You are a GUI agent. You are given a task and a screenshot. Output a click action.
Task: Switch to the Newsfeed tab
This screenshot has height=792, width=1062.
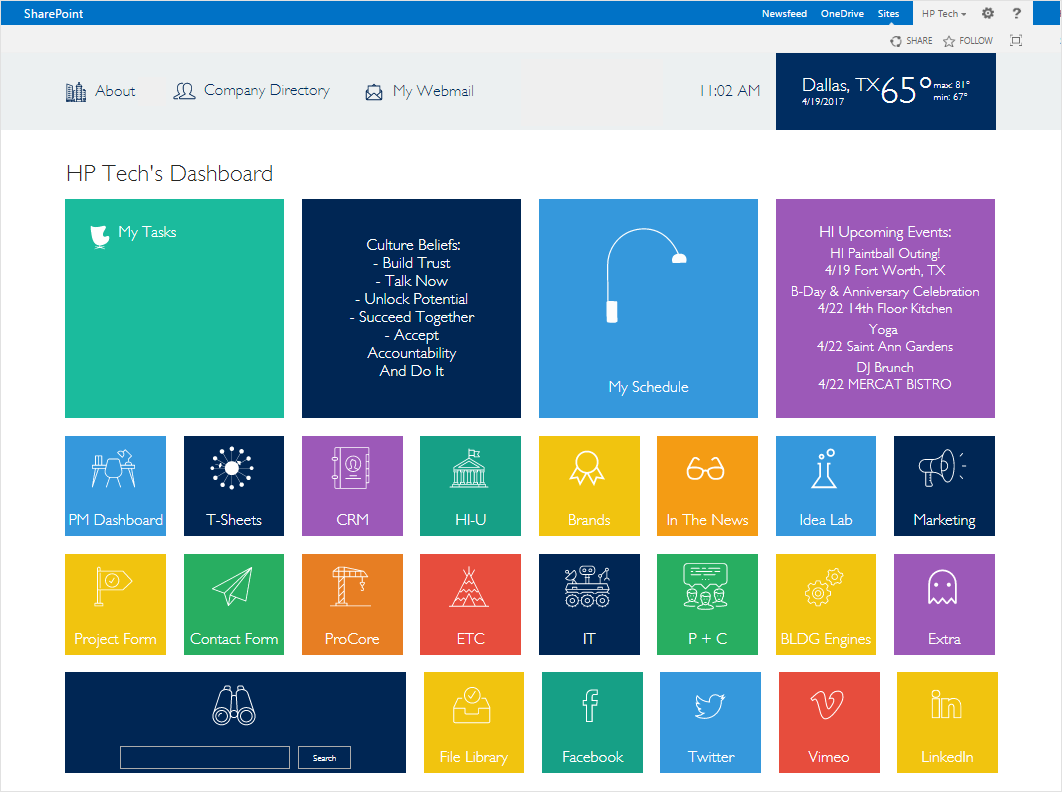click(x=784, y=14)
